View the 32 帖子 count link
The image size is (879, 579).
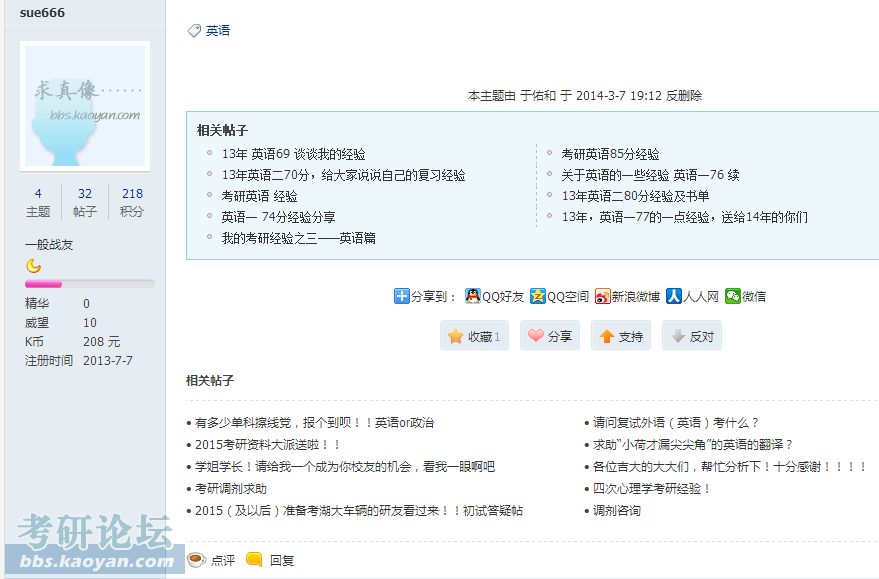pos(85,202)
